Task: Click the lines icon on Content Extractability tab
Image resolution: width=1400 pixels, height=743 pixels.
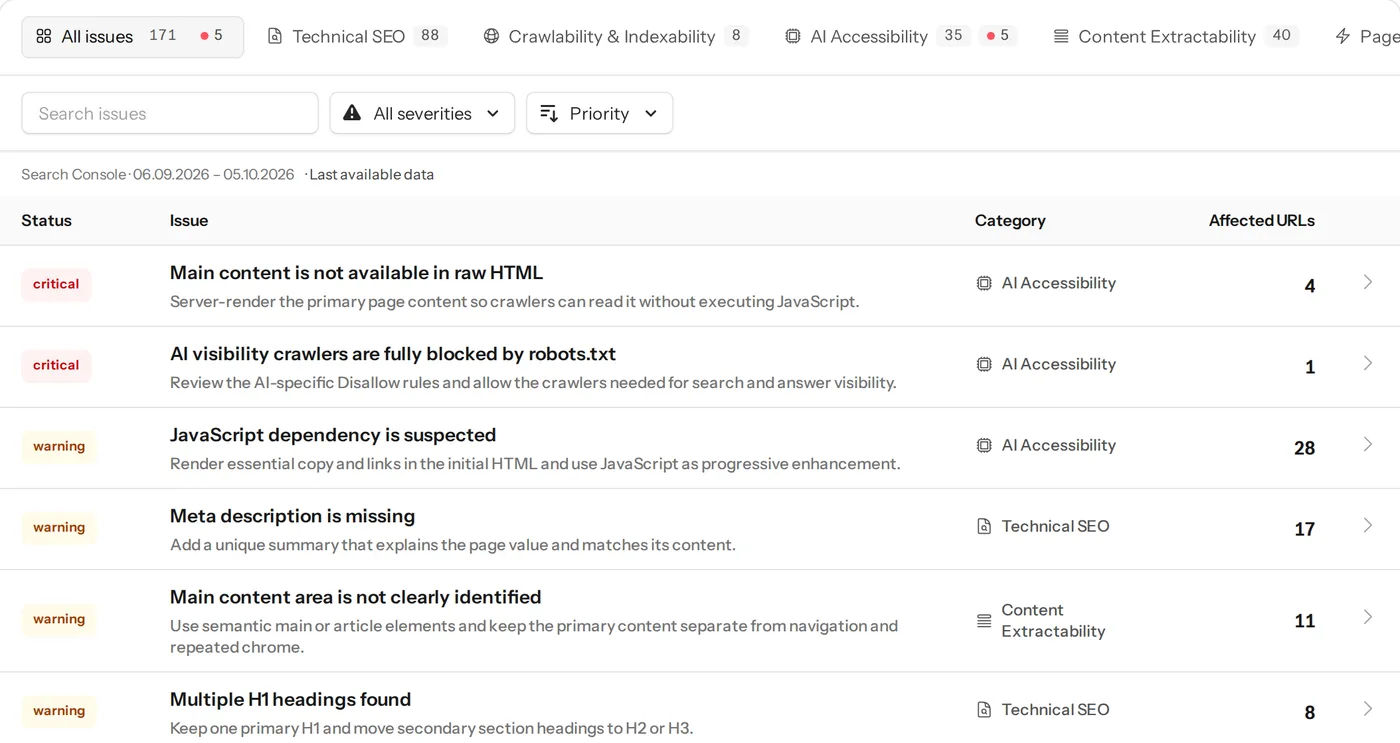Action: click(1061, 37)
